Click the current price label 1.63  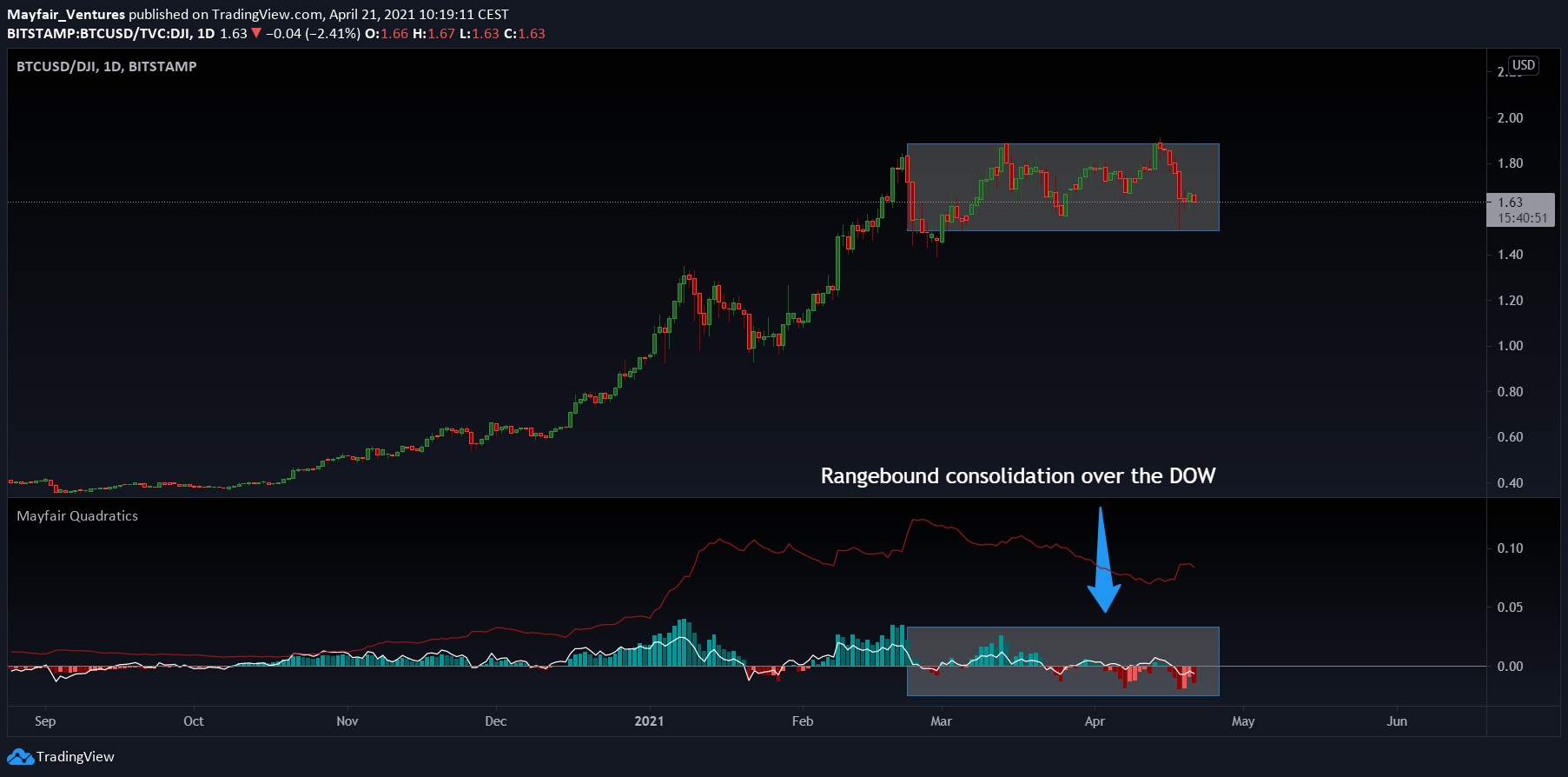click(1510, 202)
